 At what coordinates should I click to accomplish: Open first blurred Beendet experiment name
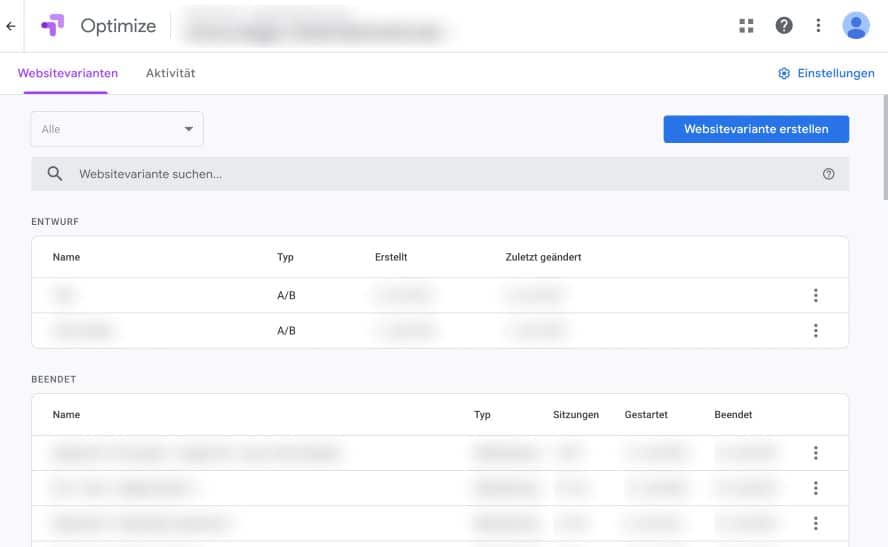coord(197,452)
